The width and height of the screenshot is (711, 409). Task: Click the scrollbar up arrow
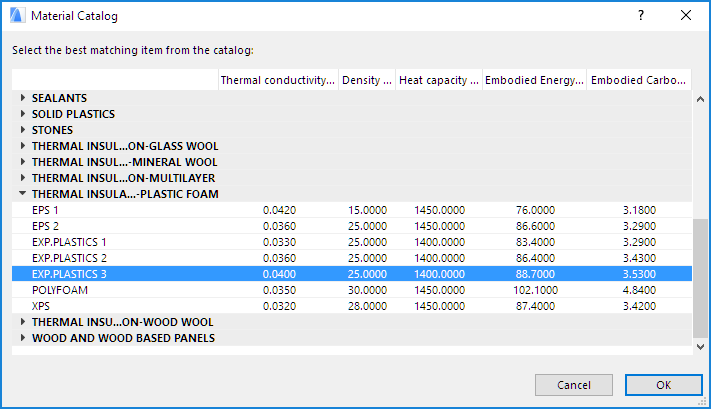[699, 98]
